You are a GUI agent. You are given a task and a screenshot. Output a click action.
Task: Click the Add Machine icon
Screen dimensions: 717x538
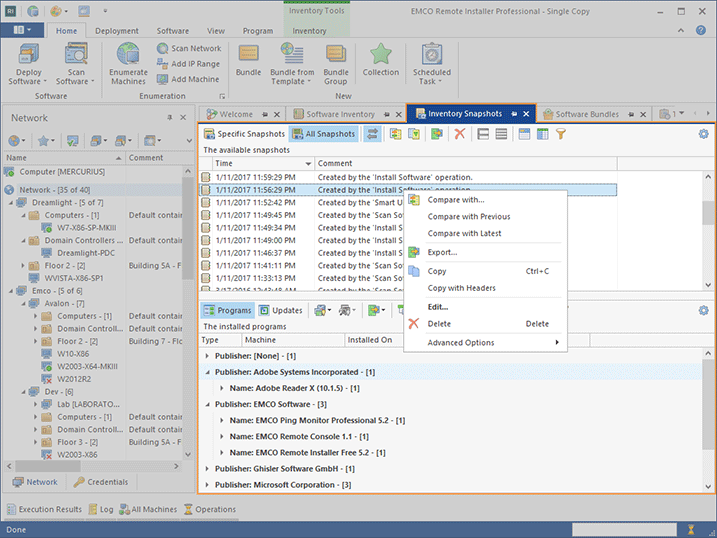(x=163, y=79)
